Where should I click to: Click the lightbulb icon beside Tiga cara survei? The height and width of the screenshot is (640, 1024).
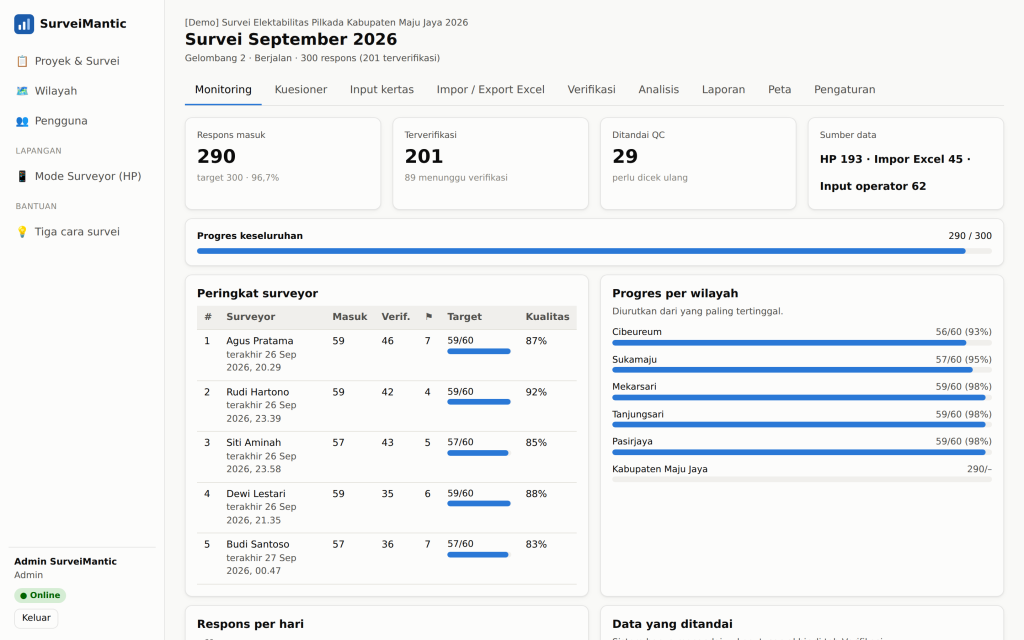(22, 232)
